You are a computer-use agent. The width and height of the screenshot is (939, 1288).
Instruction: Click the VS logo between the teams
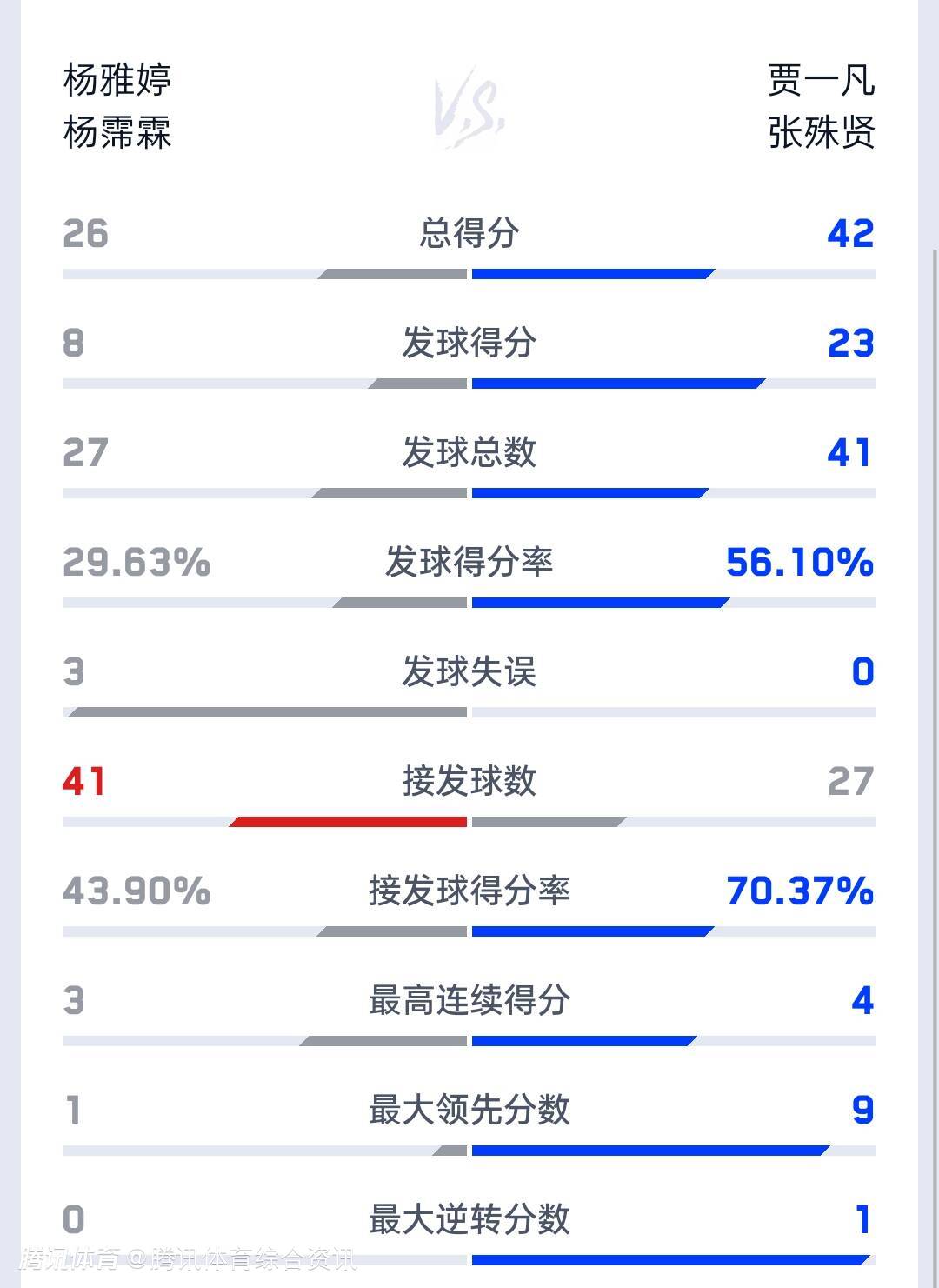coord(469,109)
